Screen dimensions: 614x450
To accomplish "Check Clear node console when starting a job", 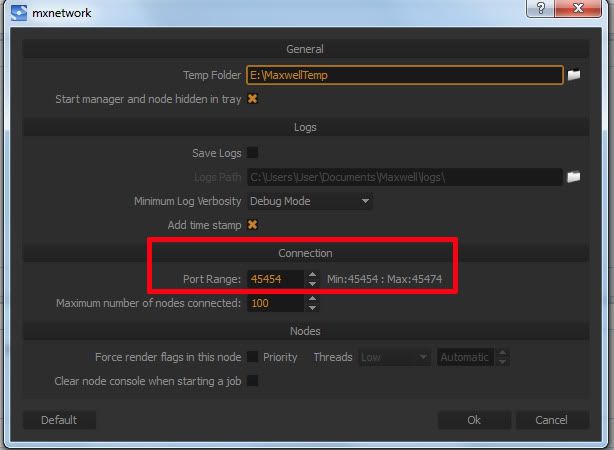I will pos(253,381).
